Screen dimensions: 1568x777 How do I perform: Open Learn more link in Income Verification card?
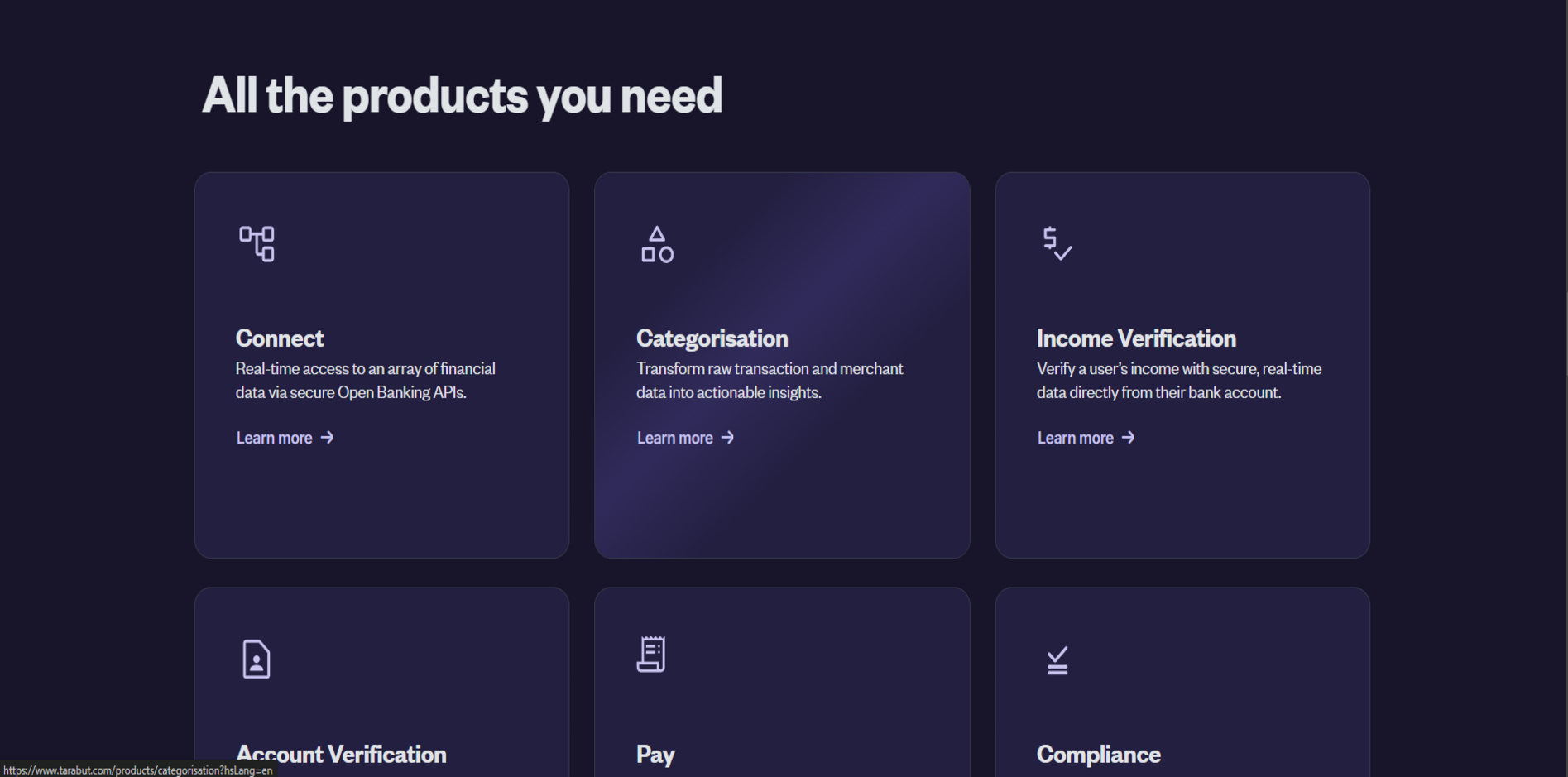point(1086,438)
